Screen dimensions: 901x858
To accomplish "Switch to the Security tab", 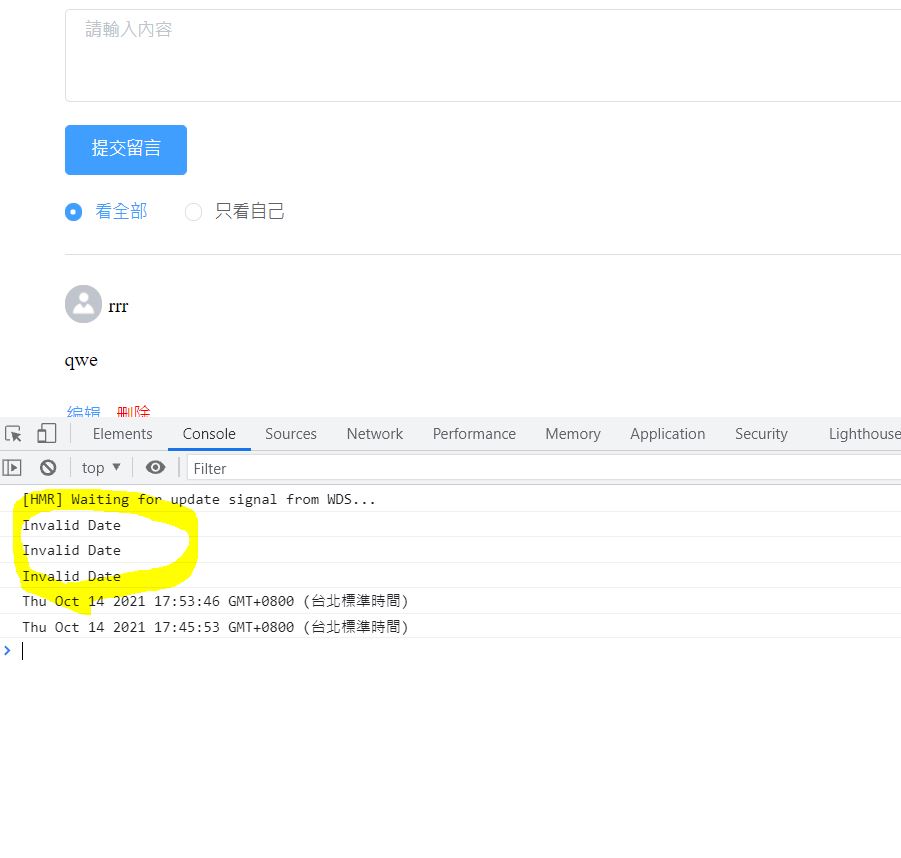I will [x=761, y=434].
